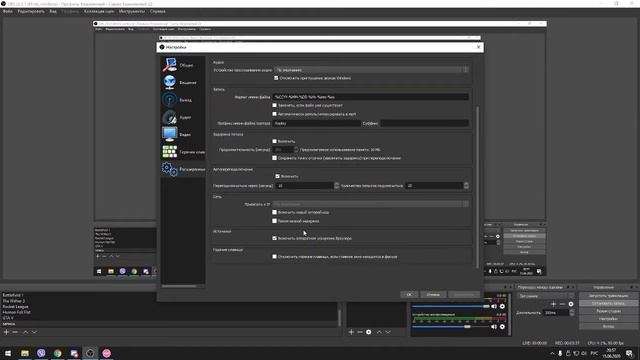Open Инструменты menu
Image resolution: width=640 pixels, height=360 pixels.
[132, 11]
